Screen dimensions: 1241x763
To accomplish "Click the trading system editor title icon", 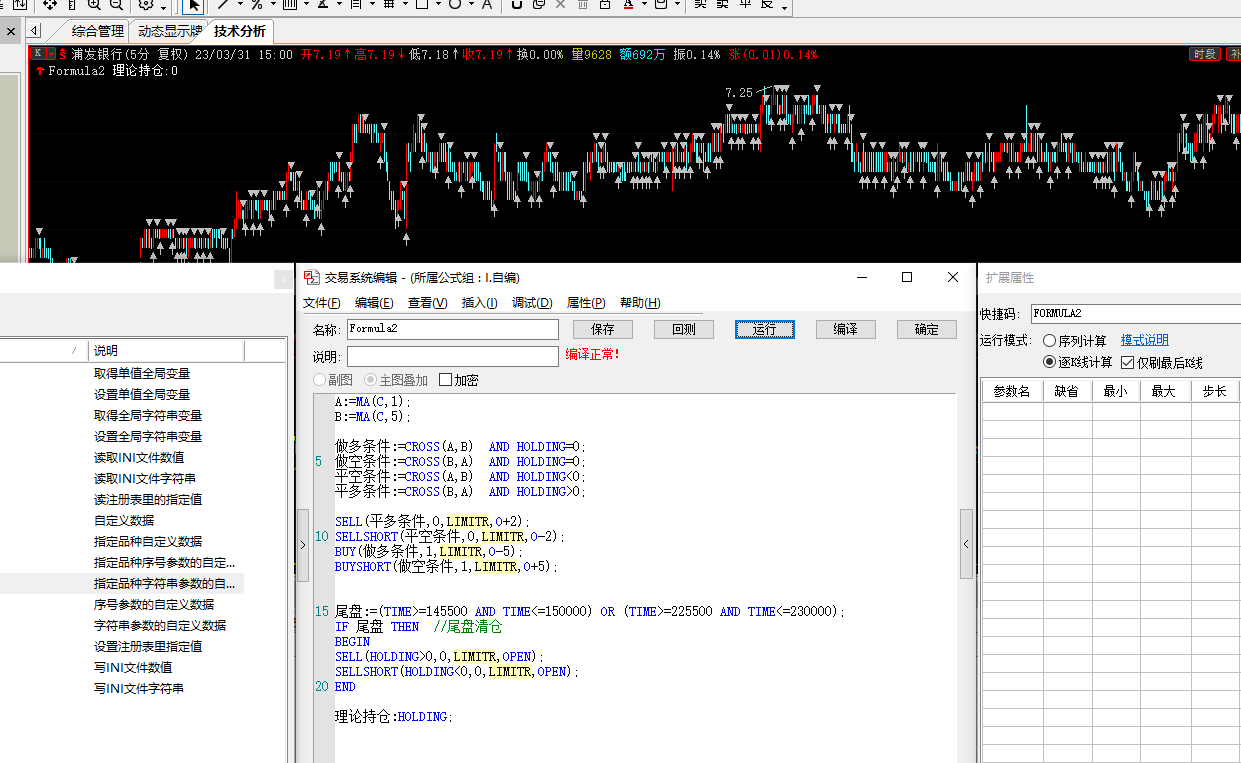I will 312,277.
